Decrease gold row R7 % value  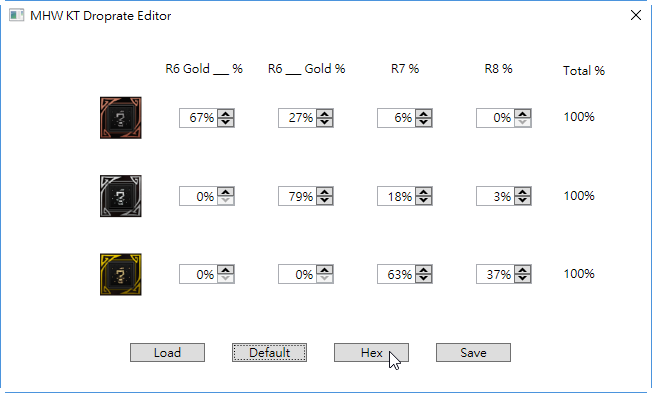424,279
